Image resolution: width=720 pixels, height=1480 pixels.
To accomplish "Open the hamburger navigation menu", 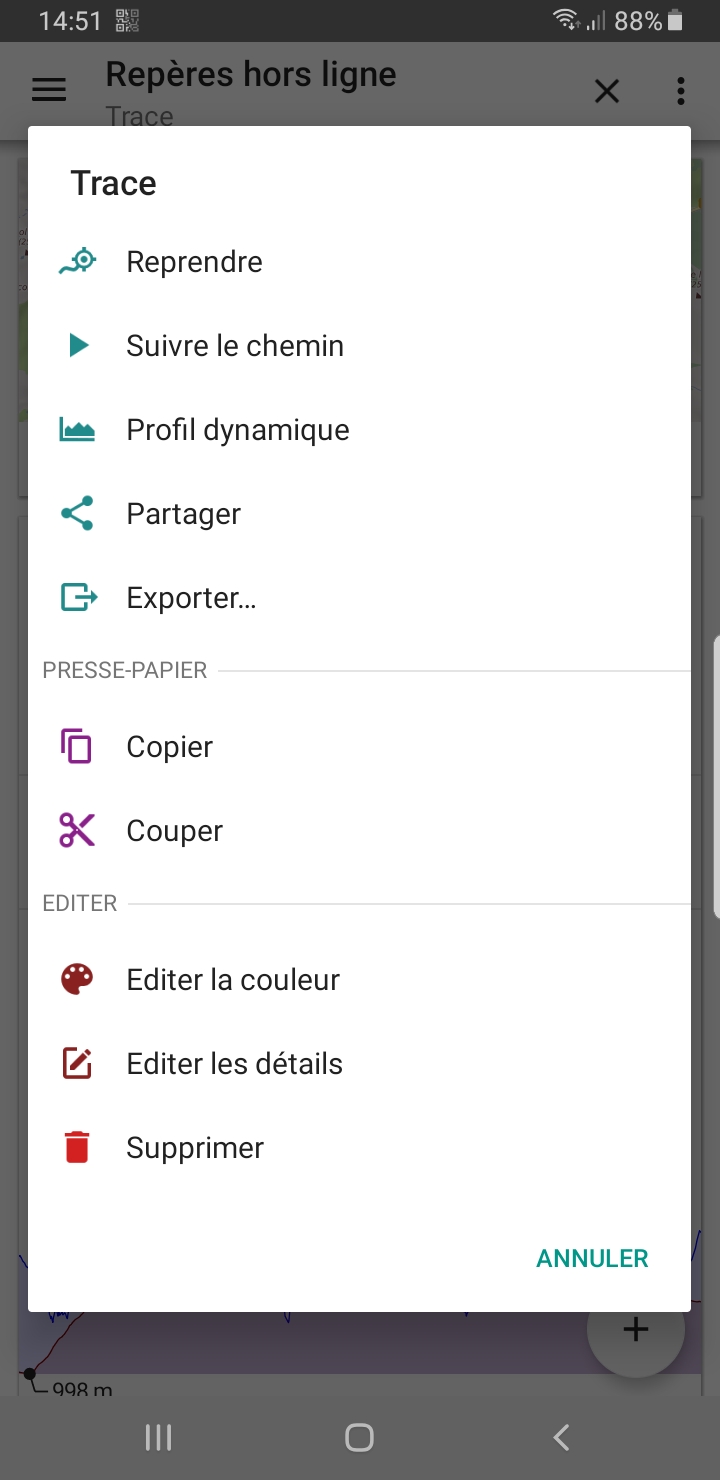I will point(49,91).
